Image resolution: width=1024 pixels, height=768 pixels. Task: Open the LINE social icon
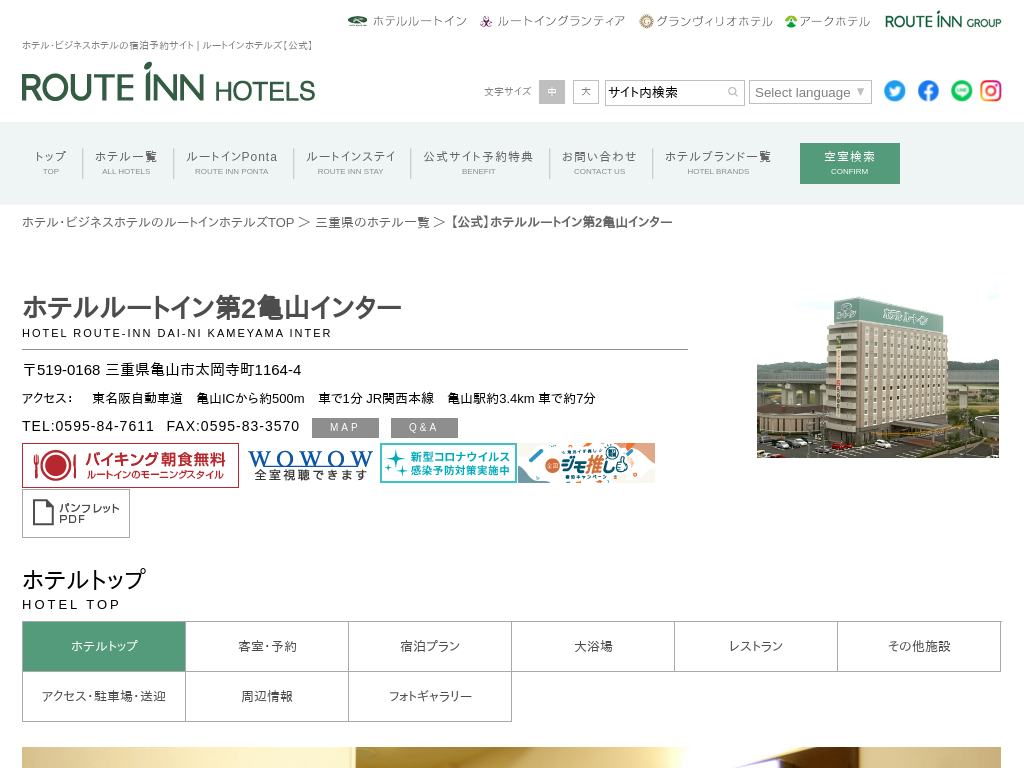[961, 91]
